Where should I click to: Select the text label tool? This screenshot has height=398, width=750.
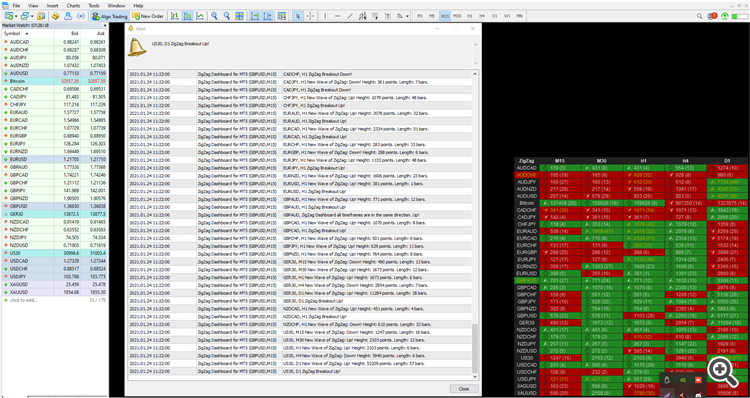click(387, 16)
